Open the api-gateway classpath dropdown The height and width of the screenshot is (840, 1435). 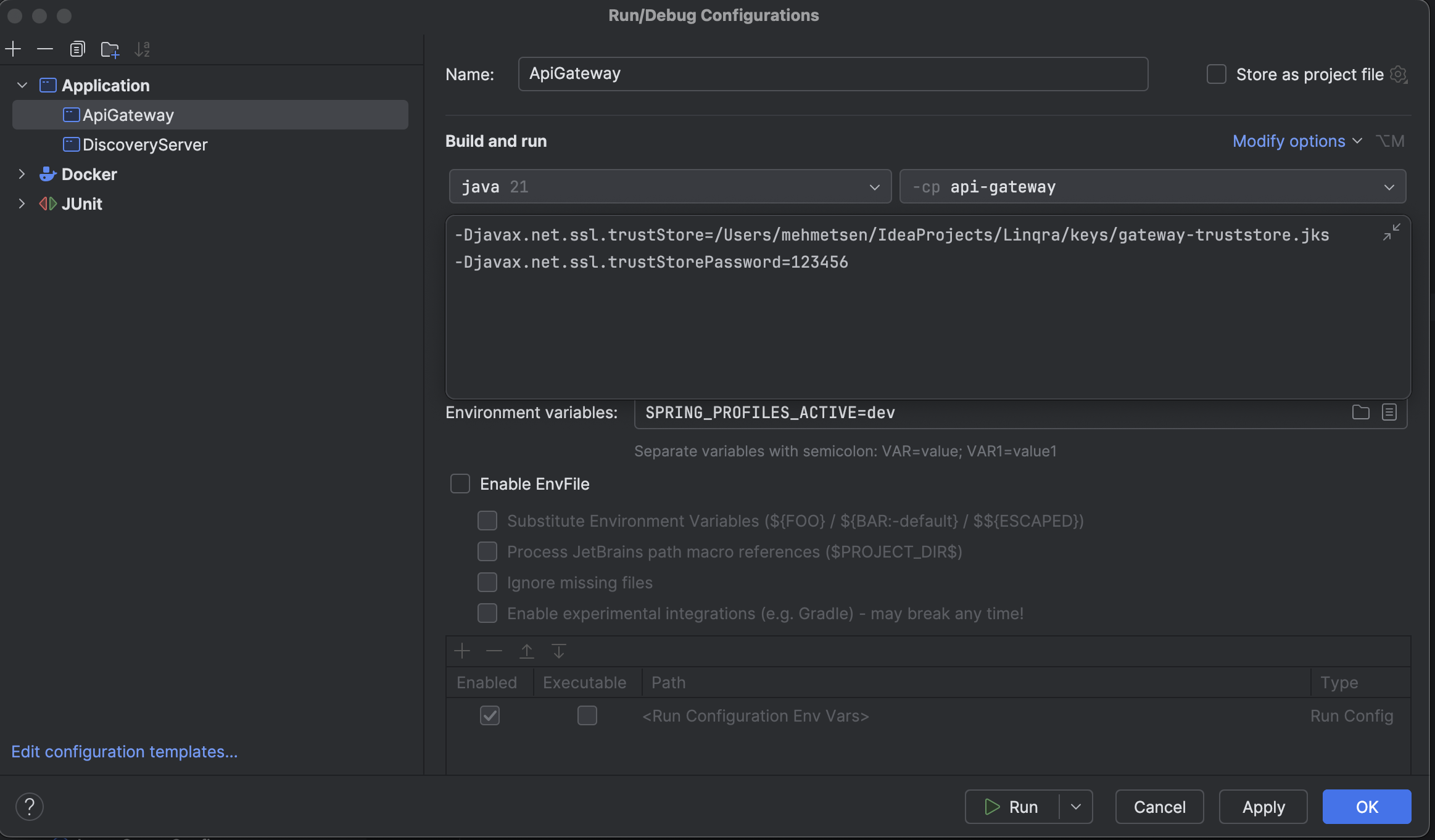[1389, 186]
